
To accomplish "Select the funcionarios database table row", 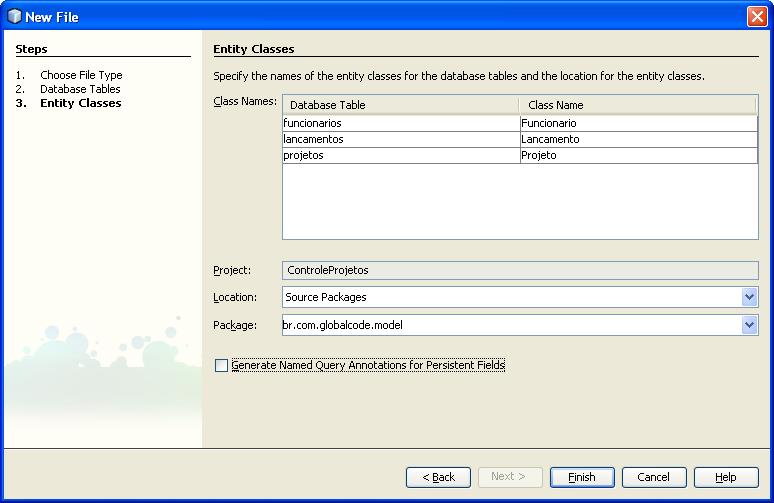I will [x=400, y=123].
